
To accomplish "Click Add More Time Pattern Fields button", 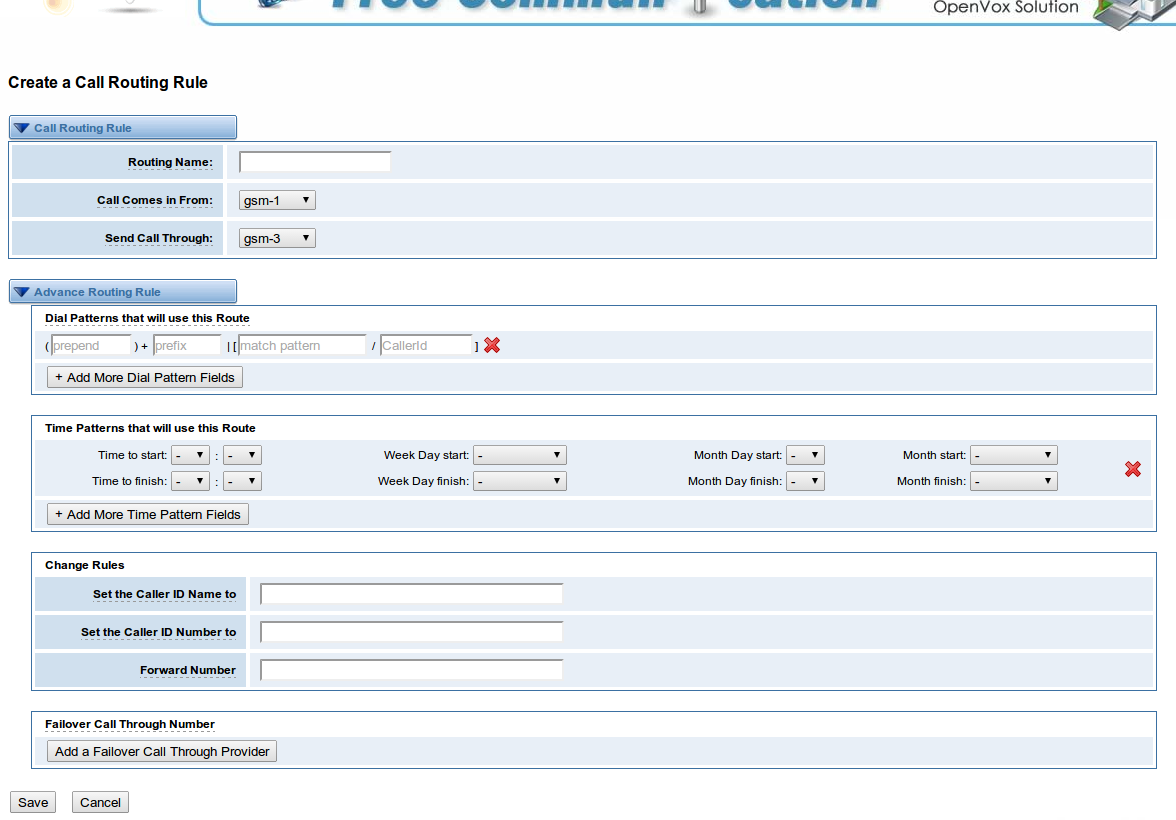I will tap(148, 514).
